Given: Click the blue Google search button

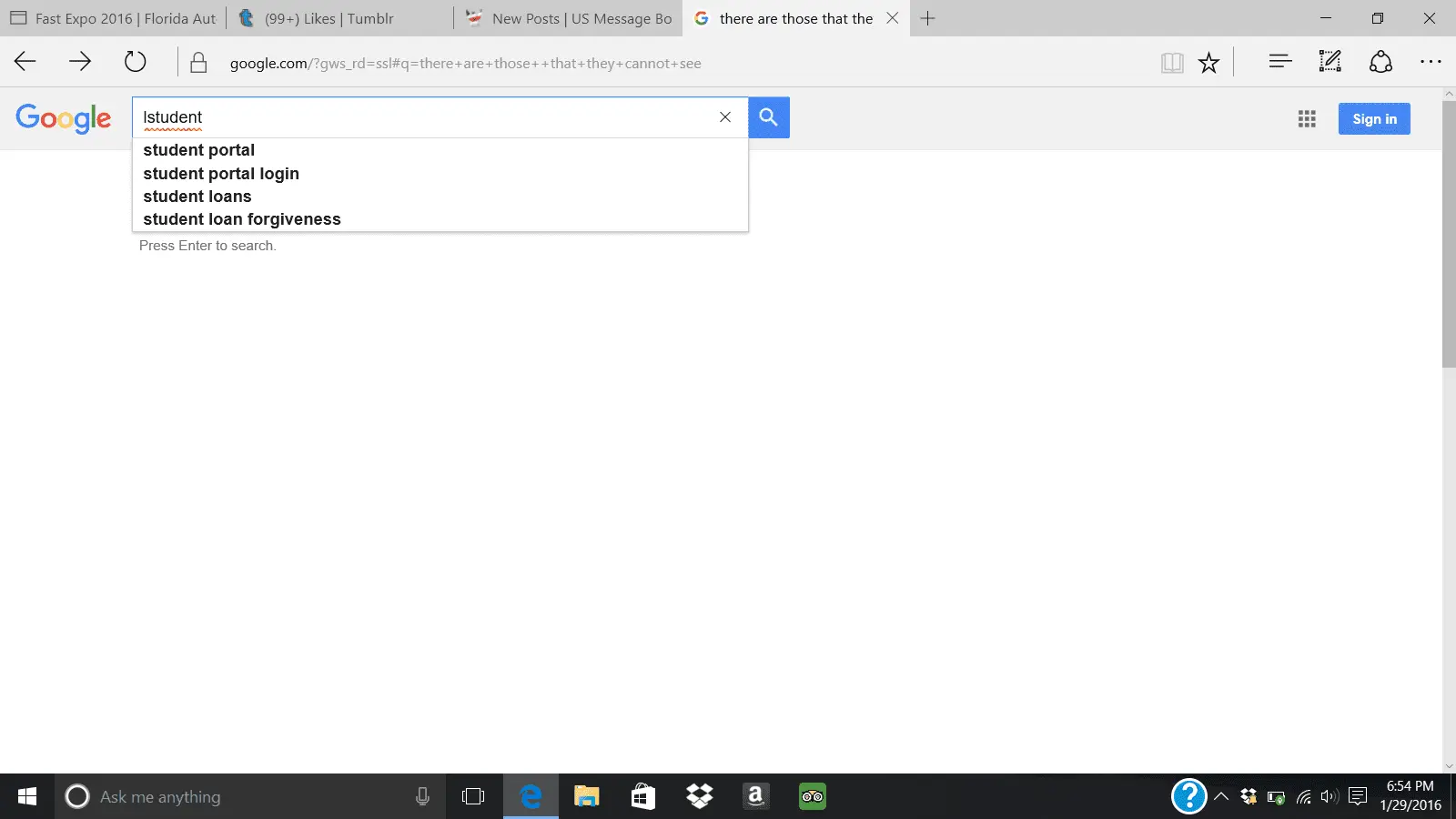Looking at the screenshot, I should (769, 117).
